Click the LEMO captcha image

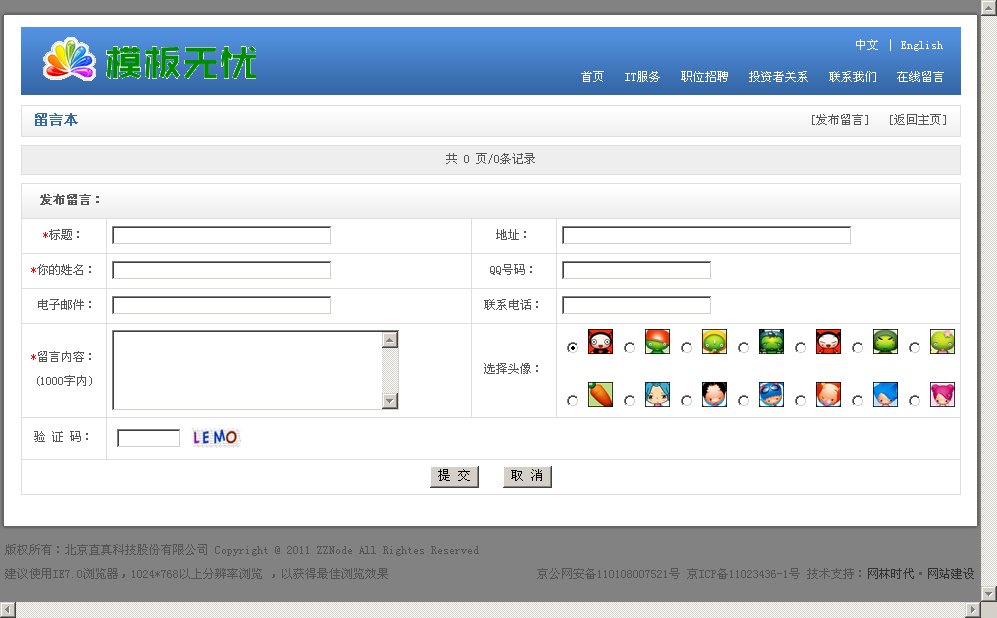tap(216, 437)
